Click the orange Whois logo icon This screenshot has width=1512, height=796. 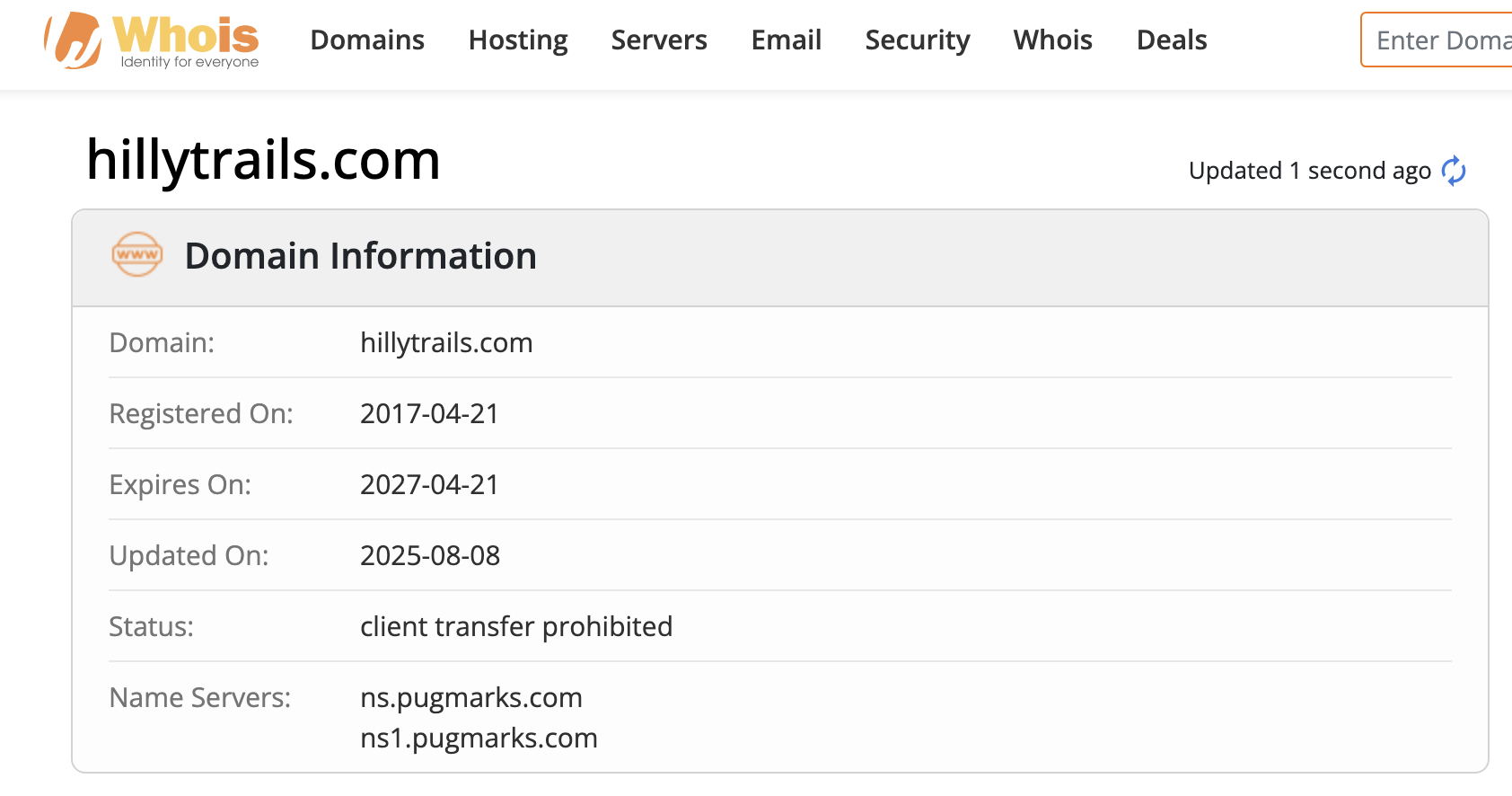point(74,40)
